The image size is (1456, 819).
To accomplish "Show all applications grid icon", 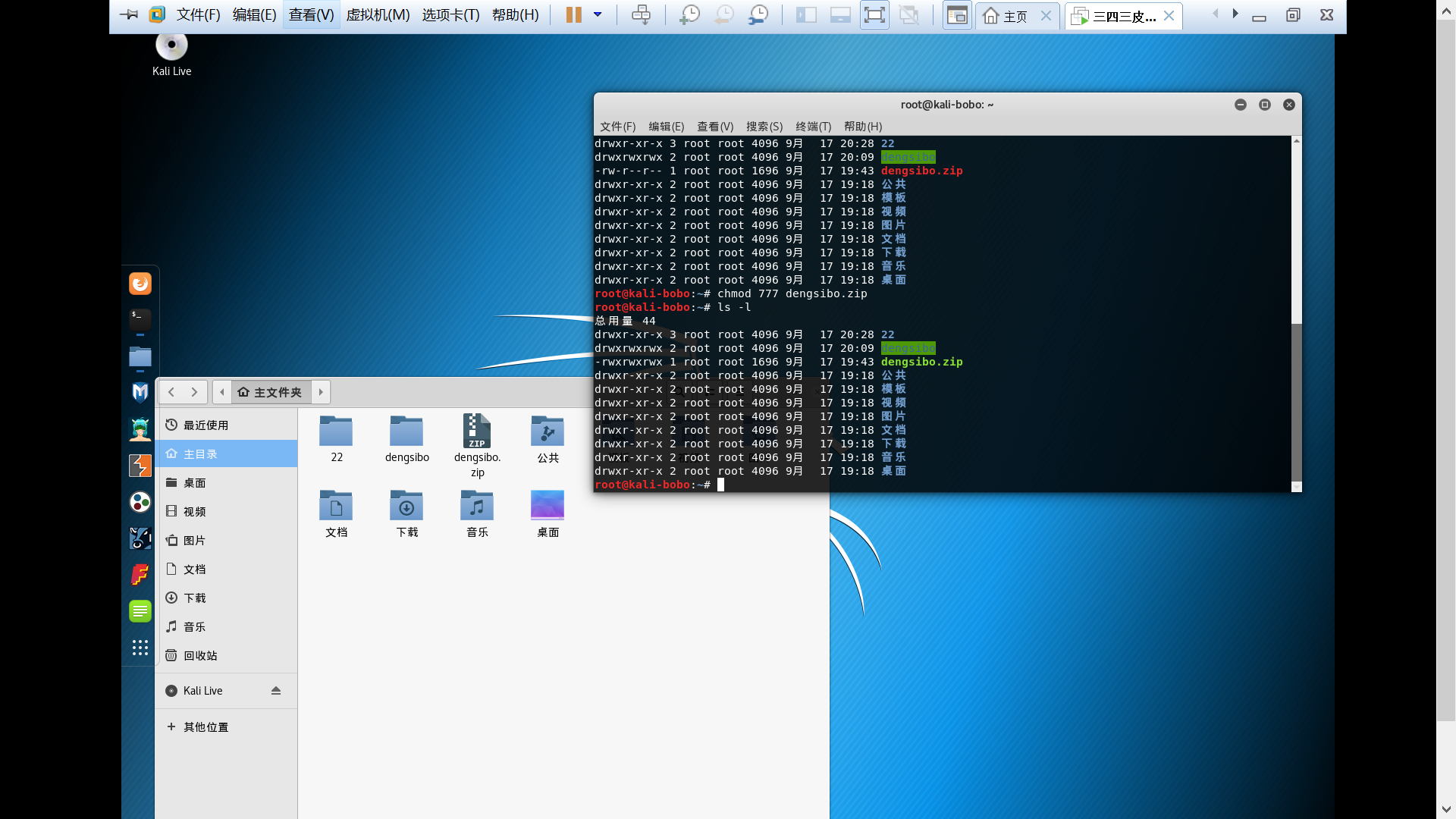I will click(140, 648).
